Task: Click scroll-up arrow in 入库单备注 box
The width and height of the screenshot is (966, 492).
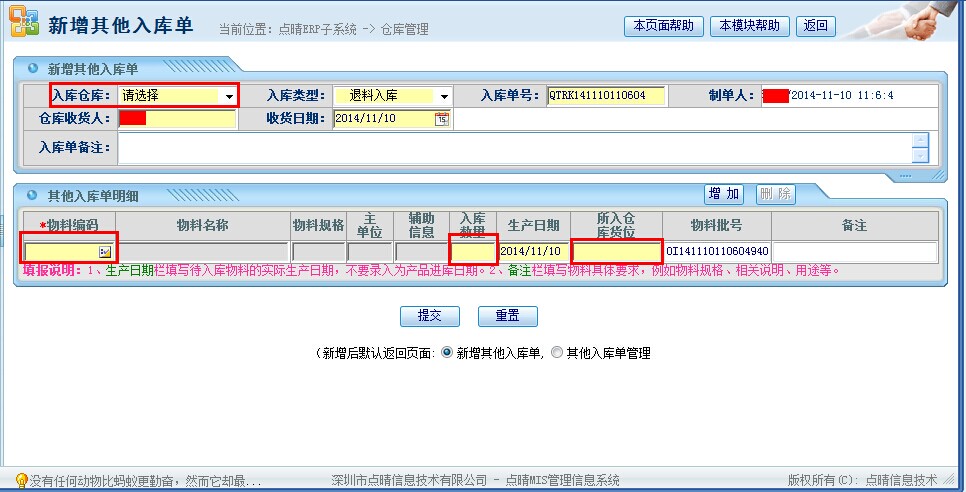Action: [x=920, y=141]
